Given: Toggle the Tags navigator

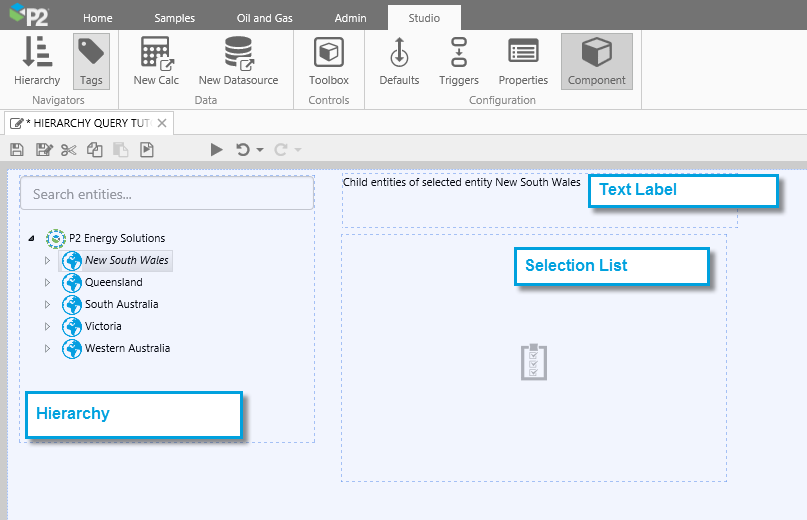Looking at the screenshot, I should [x=91, y=61].
